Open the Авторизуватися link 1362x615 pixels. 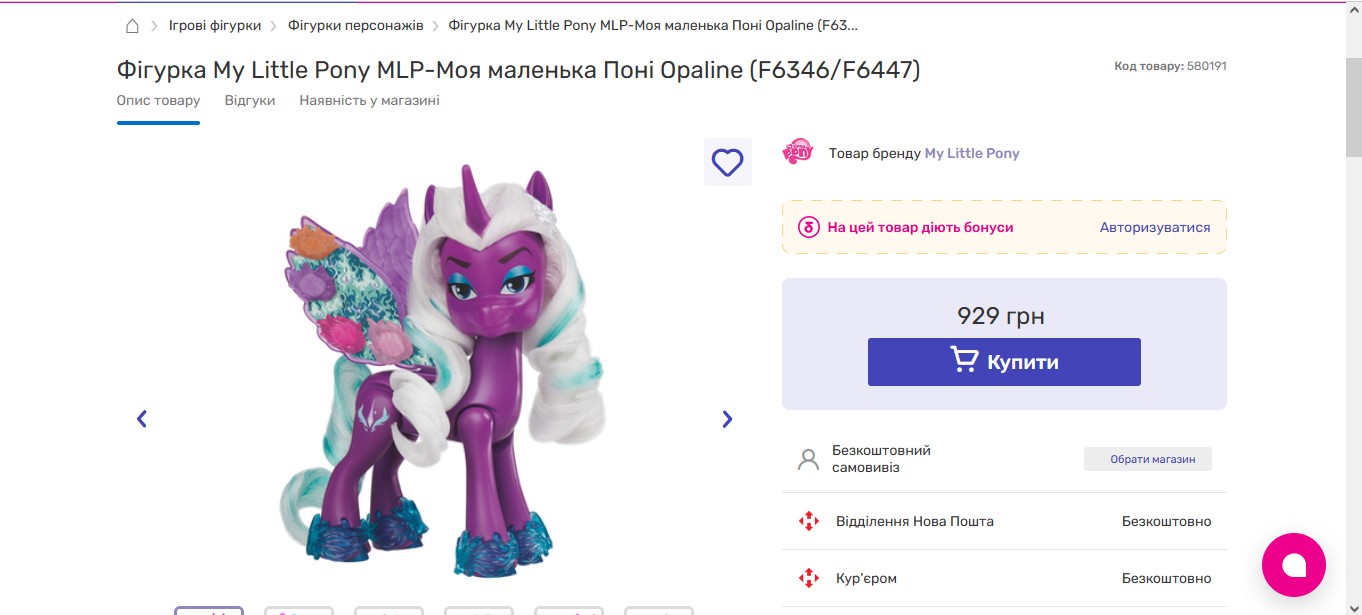click(x=1155, y=227)
